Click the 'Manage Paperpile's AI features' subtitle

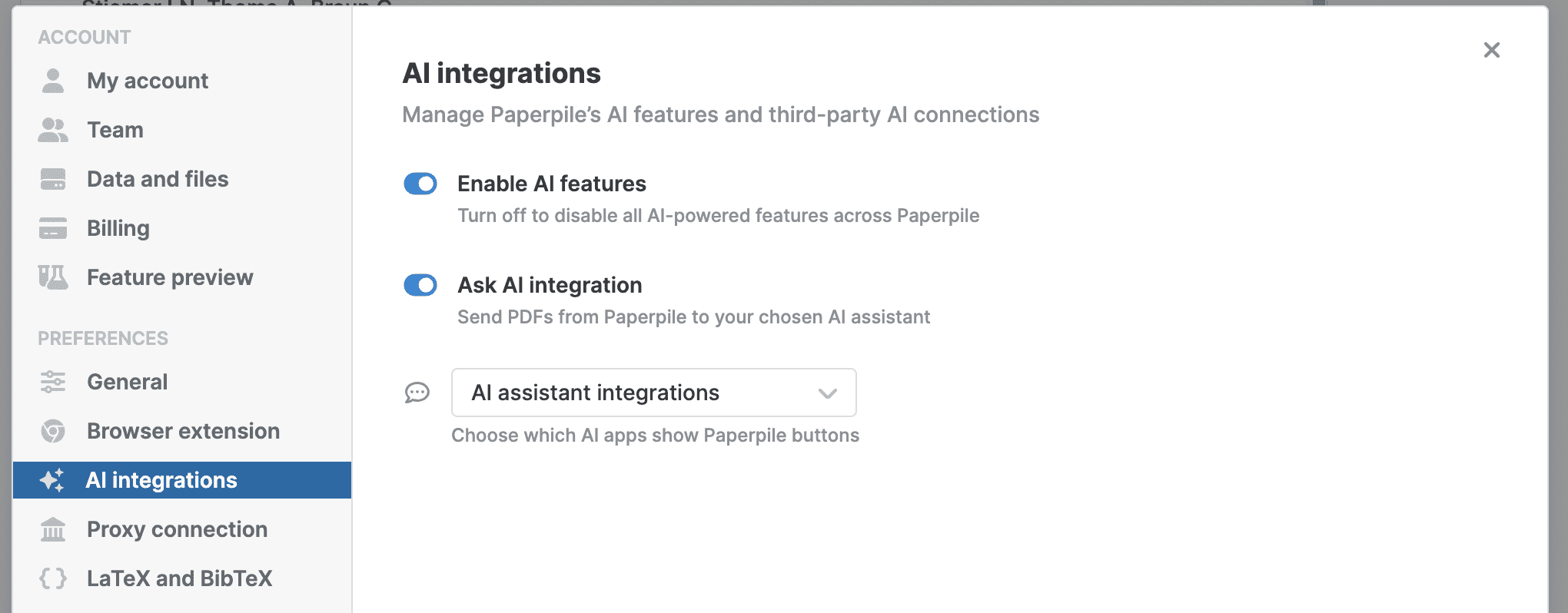click(x=721, y=114)
